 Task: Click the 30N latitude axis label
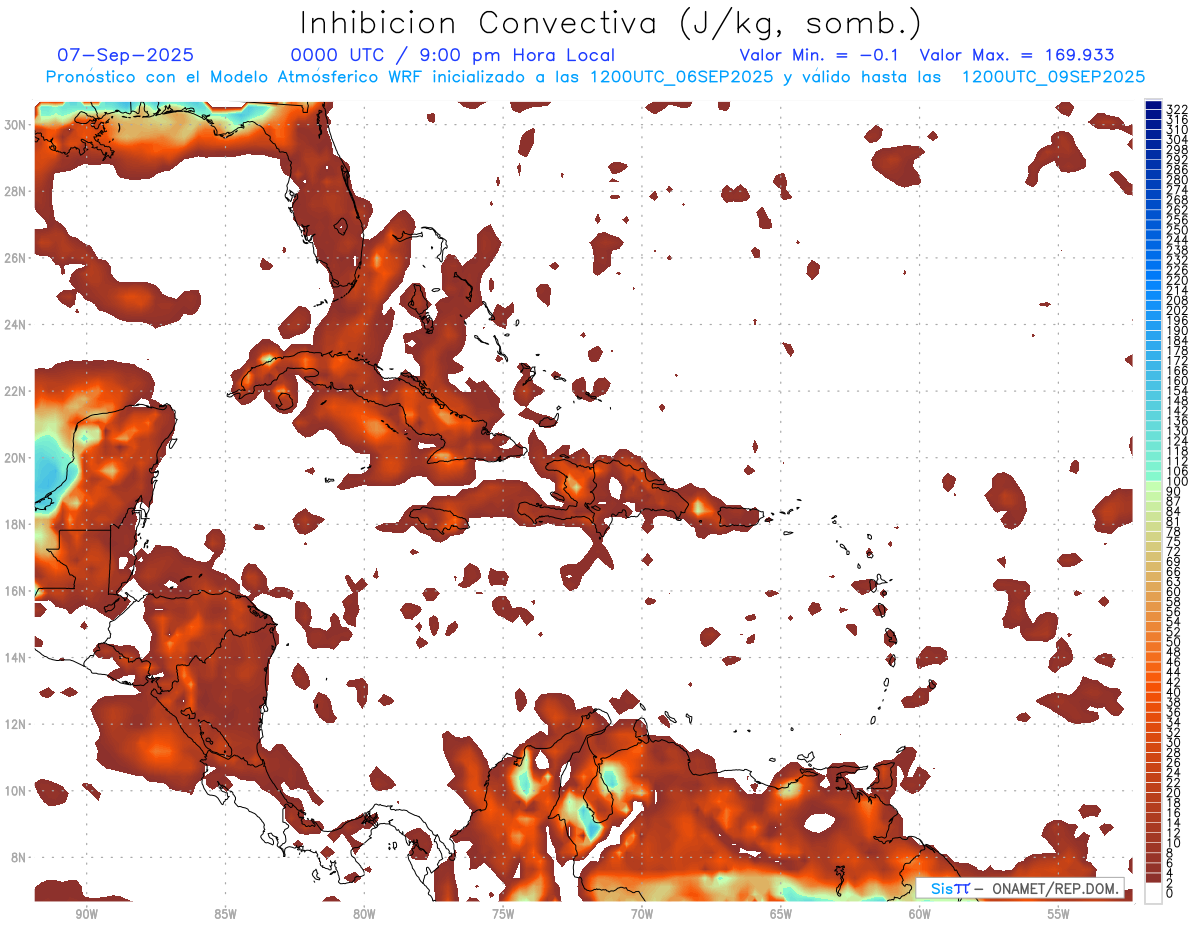tap(16, 124)
